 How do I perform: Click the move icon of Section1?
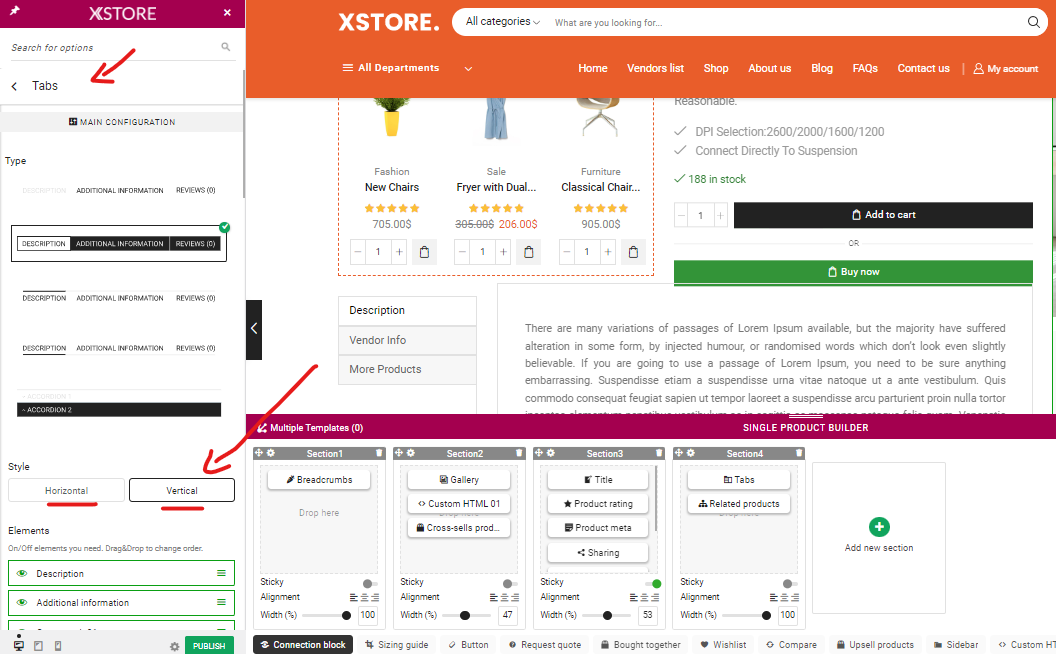pyautogui.click(x=259, y=453)
